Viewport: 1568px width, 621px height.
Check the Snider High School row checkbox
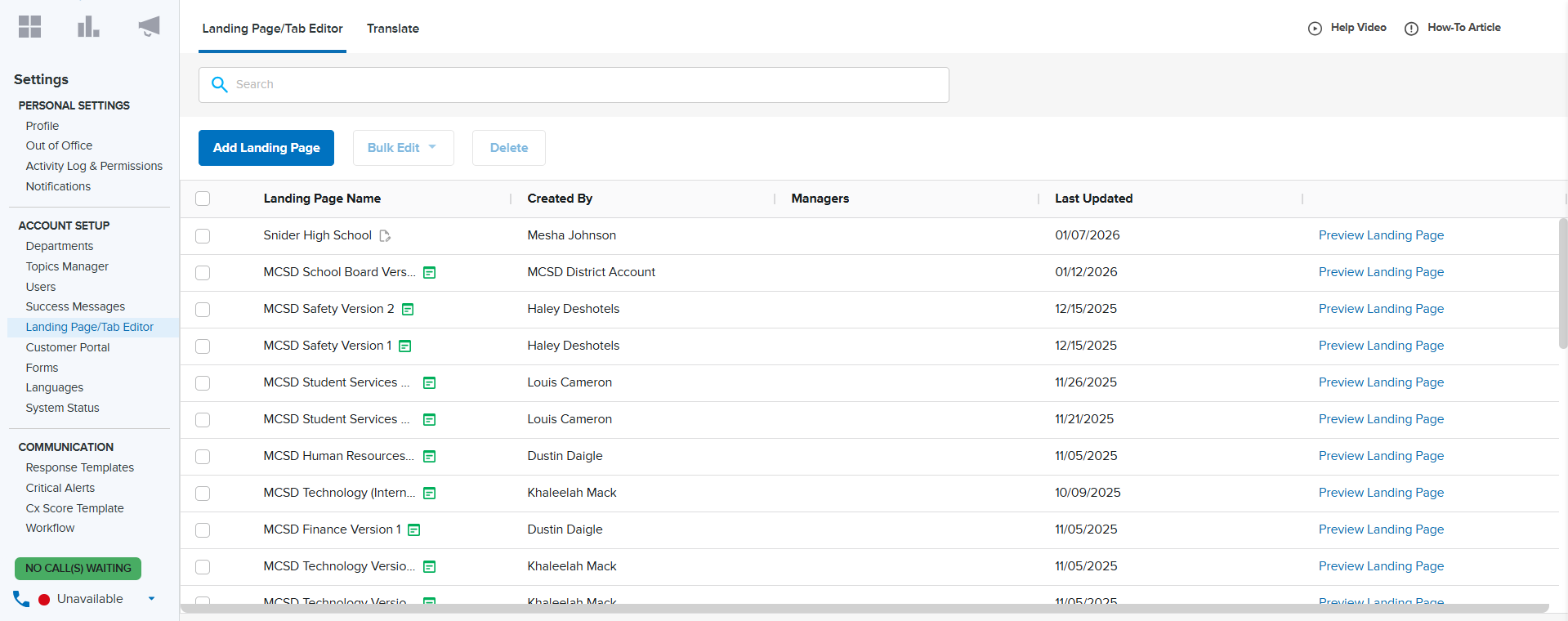coord(203,236)
